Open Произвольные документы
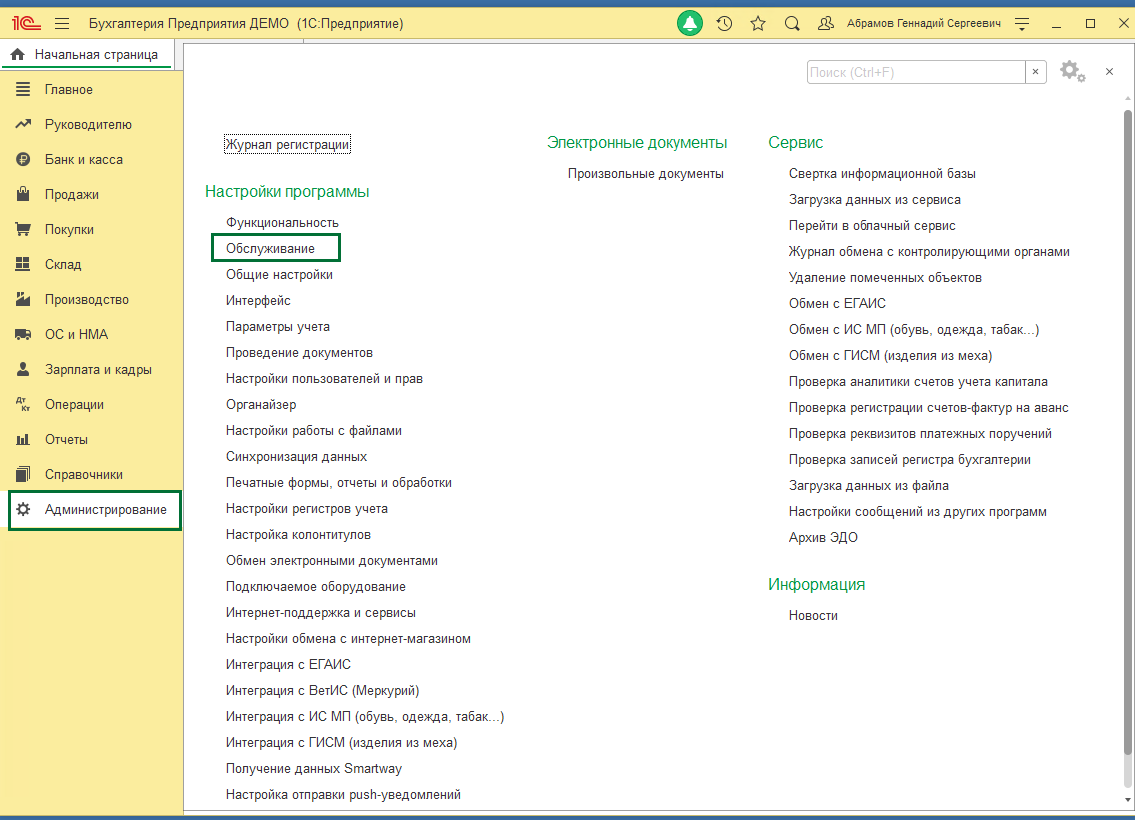Image resolution: width=1135 pixels, height=820 pixels. [646, 174]
